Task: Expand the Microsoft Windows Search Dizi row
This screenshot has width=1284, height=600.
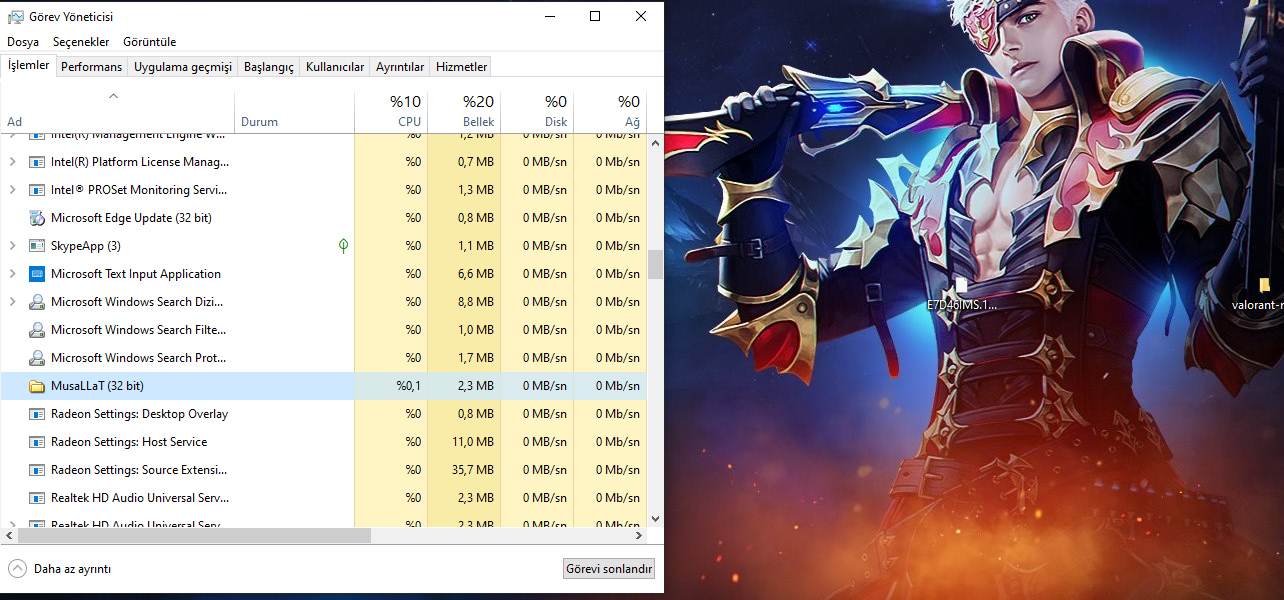Action: 12,302
